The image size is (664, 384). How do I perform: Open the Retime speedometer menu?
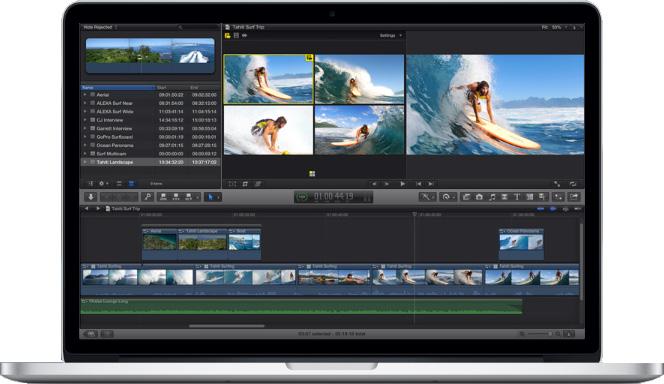447,197
